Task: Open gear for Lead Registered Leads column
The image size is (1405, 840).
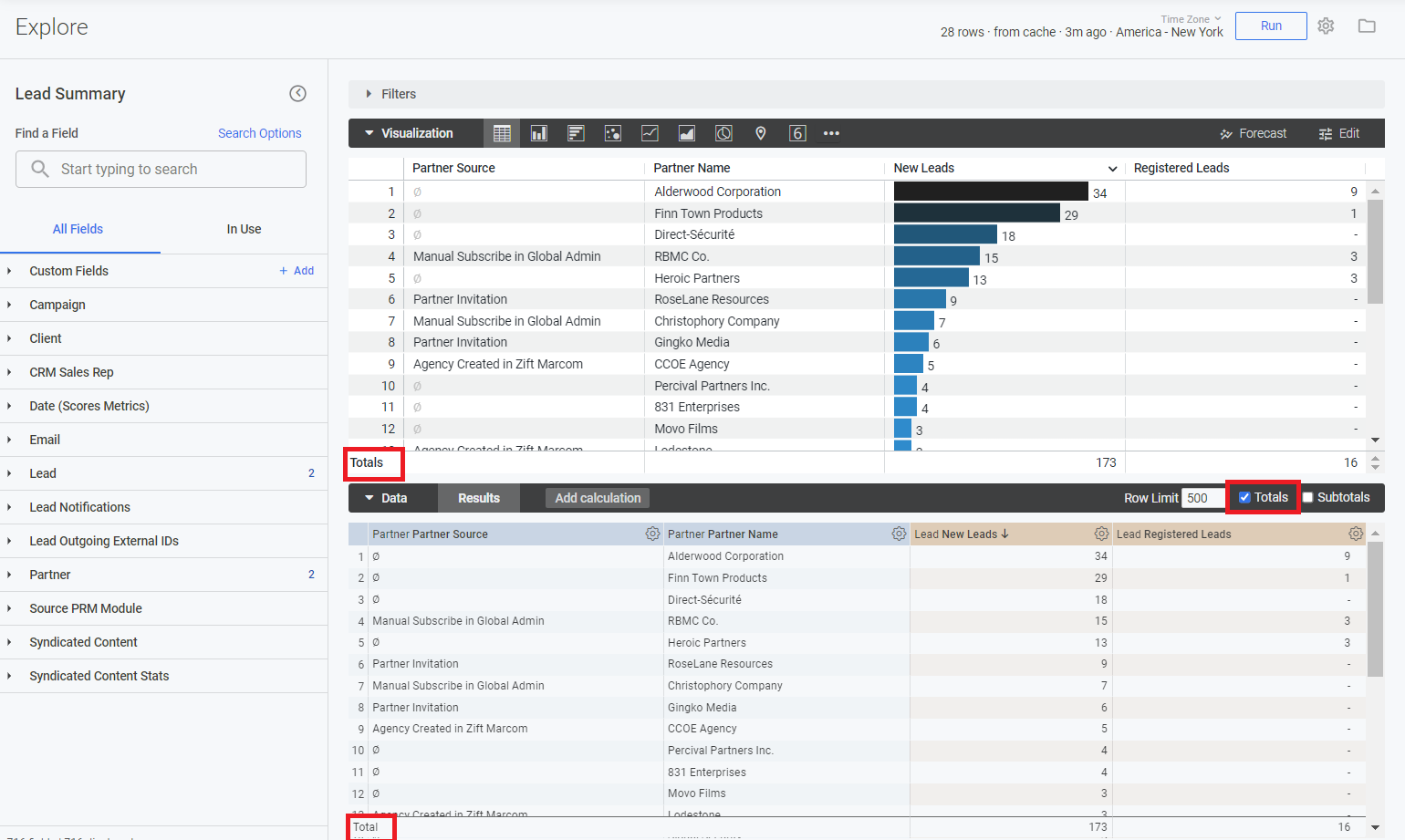Action: 1356,534
